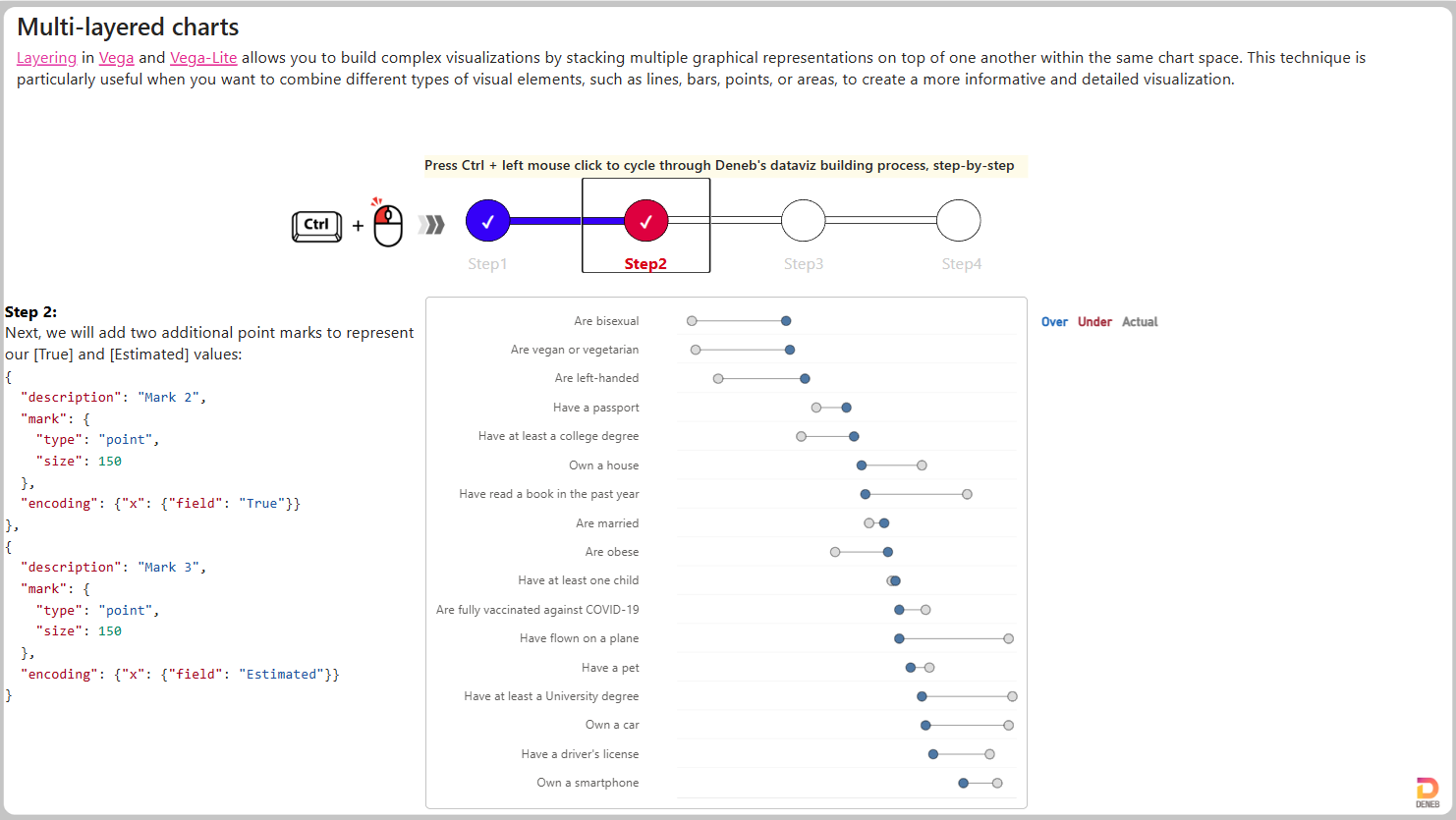Select the empty Step4 circle
Viewport: 1456px width, 820px height.
pos(959,221)
